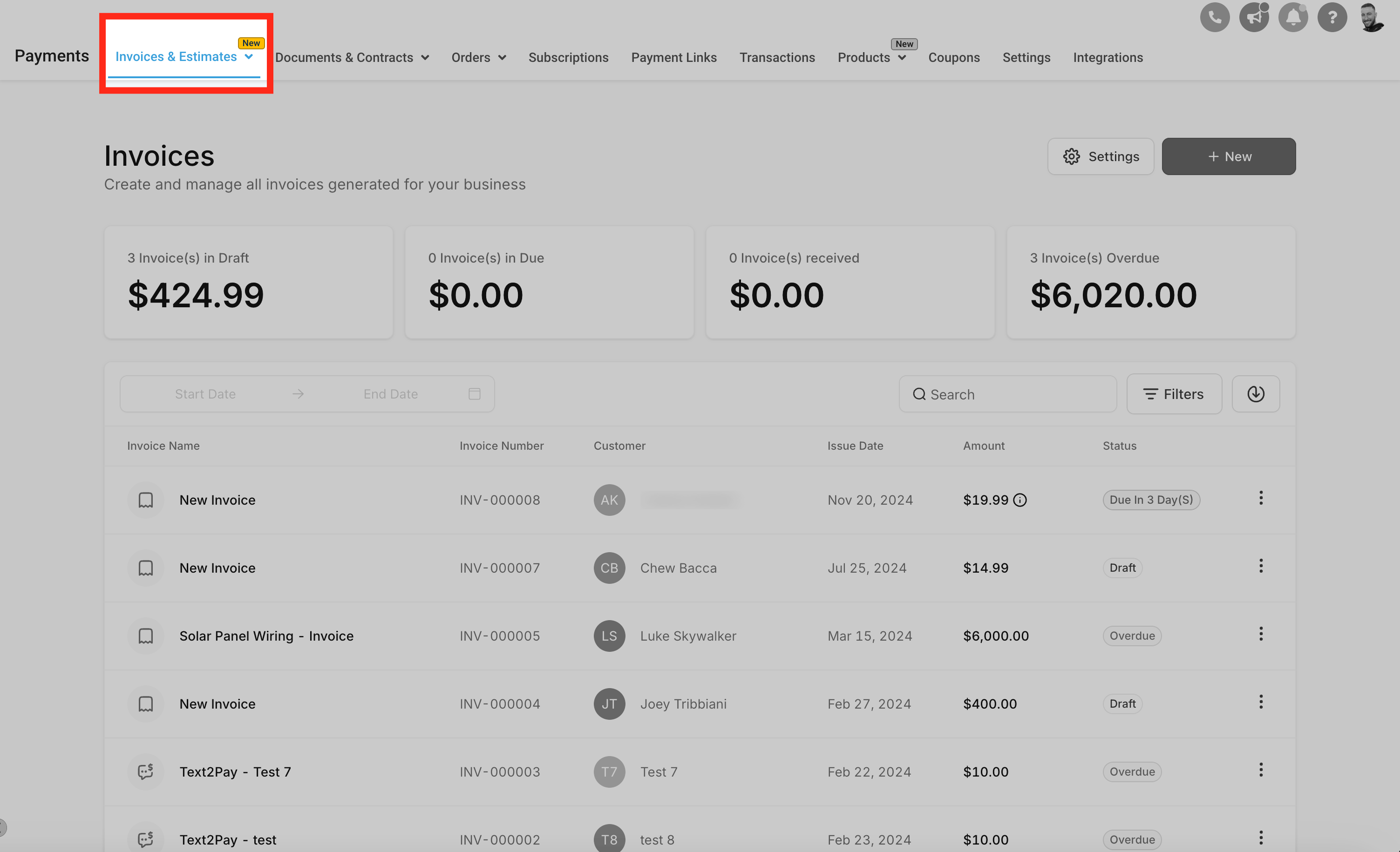Open the three-dot menu for INV-000008

click(1260, 498)
